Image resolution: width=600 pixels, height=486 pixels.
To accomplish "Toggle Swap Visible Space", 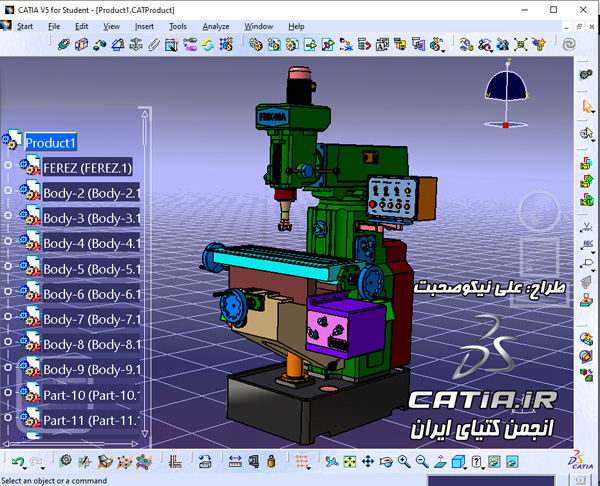I will pyautogui.click(x=512, y=462).
